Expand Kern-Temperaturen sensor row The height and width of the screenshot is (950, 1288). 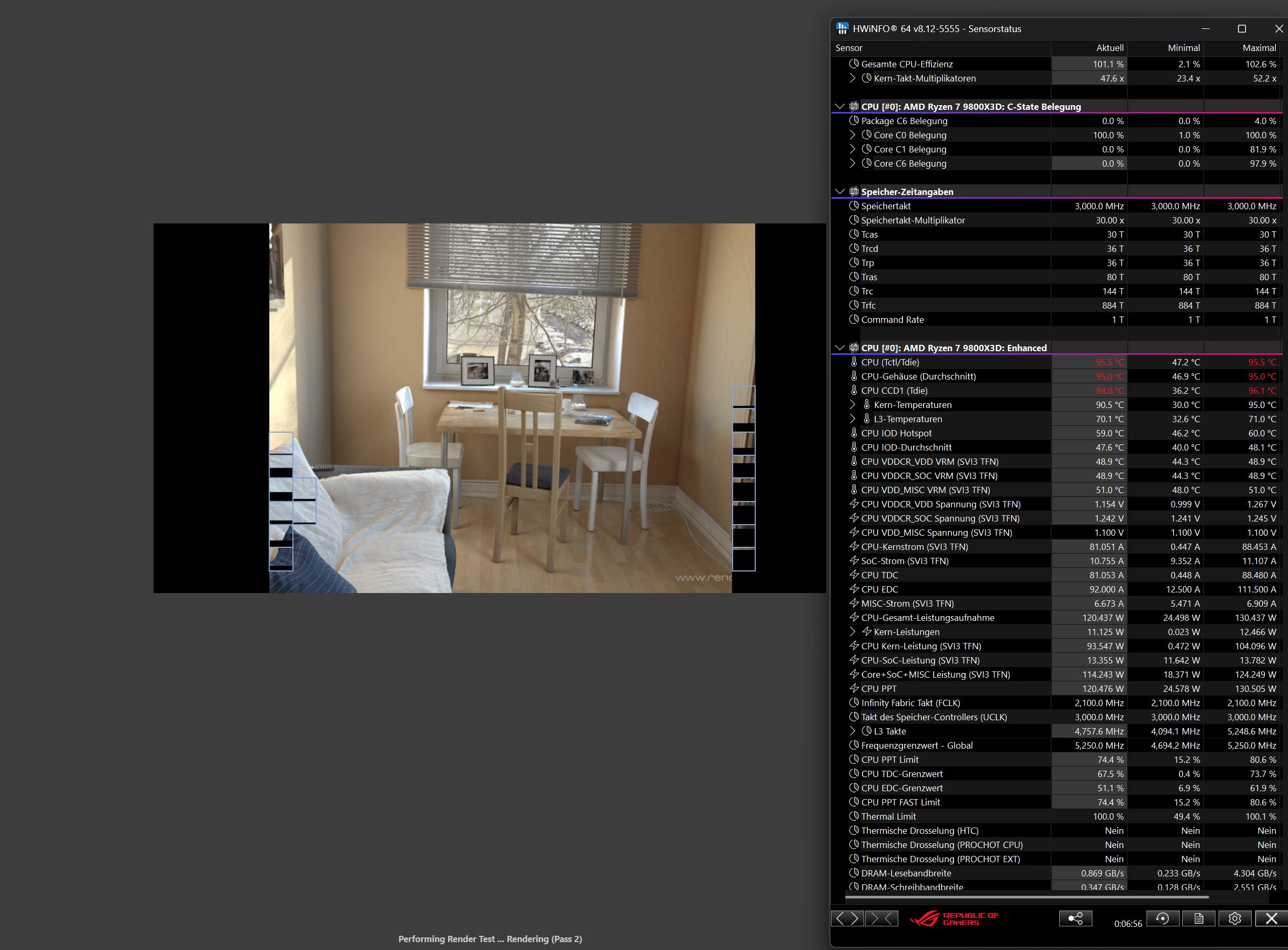click(x=853, y=405)
